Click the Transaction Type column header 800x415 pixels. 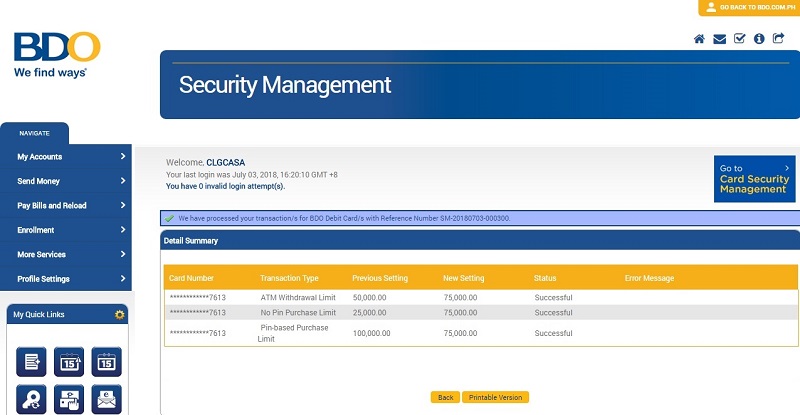(x=289, y=278)
